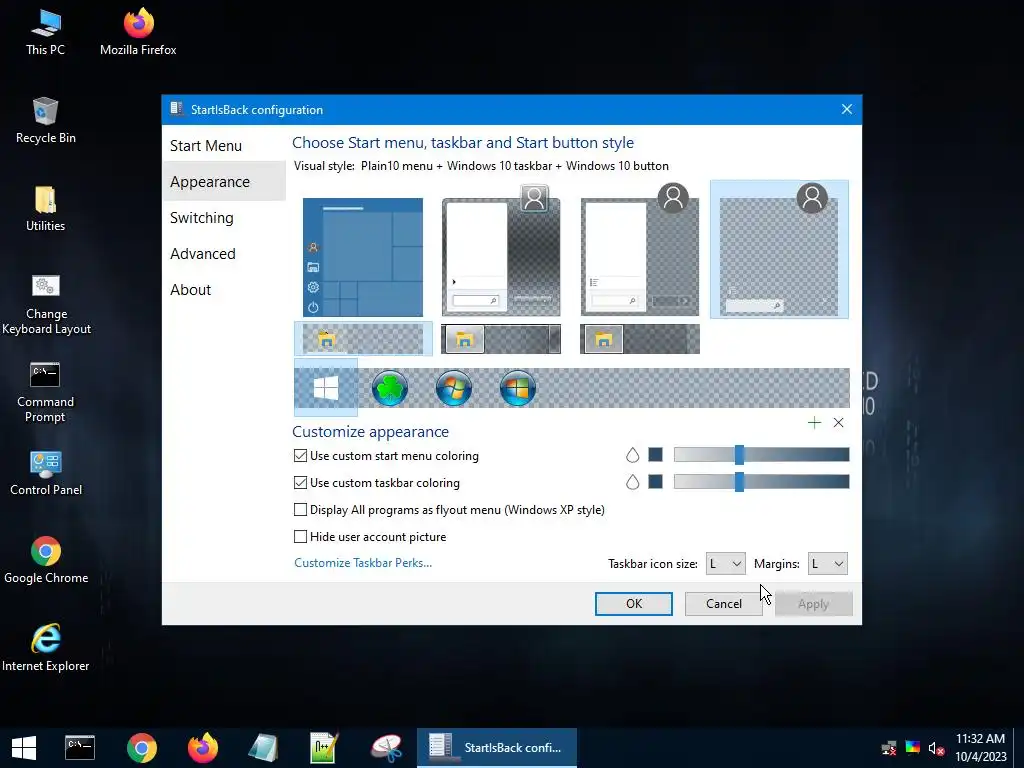
Task: Click the StartIsBack taskbar button
Action: pos(497,748)
